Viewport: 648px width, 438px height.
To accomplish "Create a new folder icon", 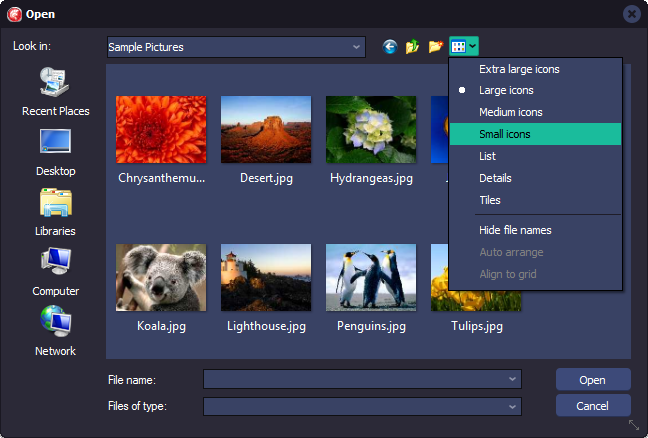I will coord(435,47).
